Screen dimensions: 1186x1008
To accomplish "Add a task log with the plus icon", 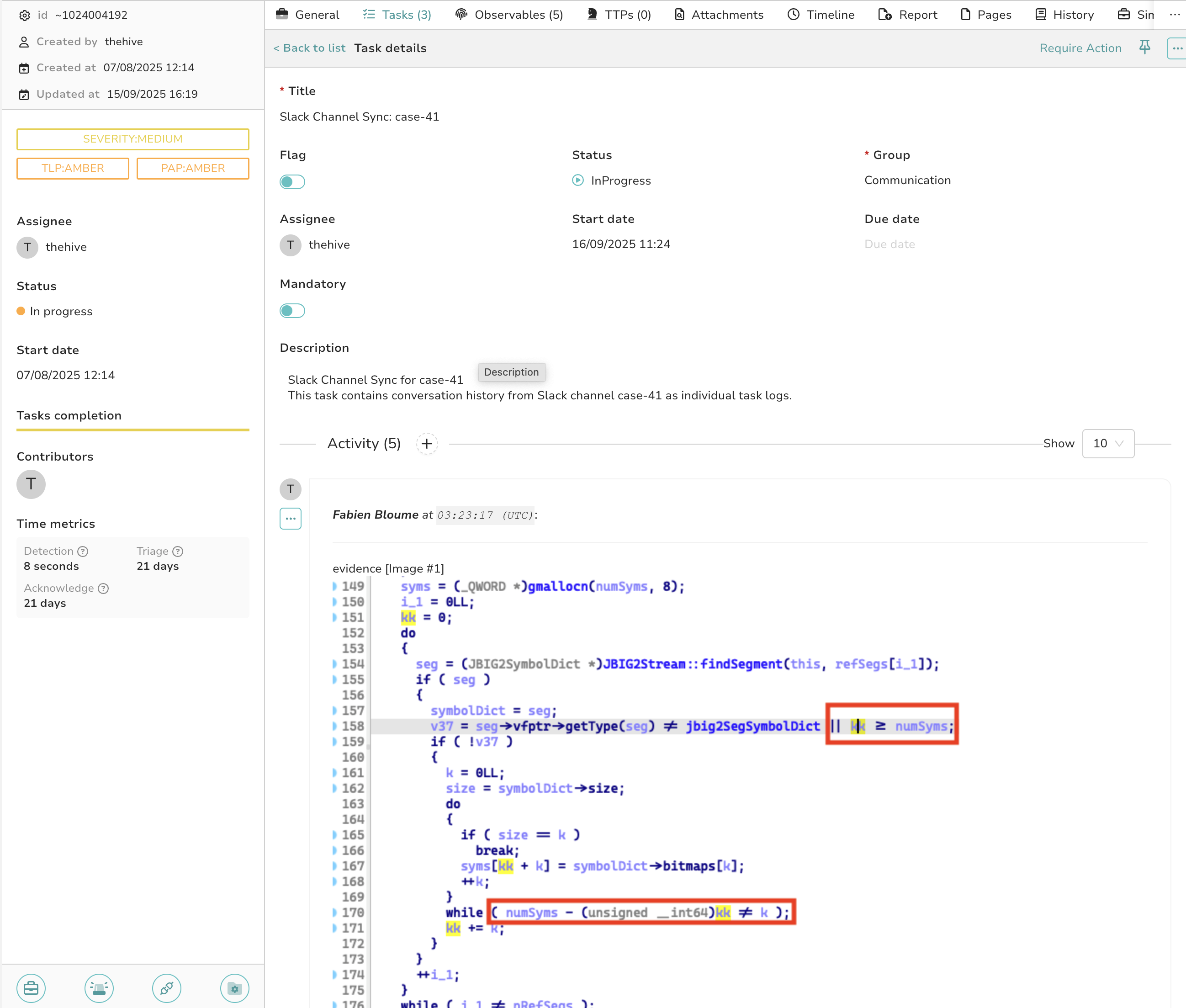I will coord(427,443).
